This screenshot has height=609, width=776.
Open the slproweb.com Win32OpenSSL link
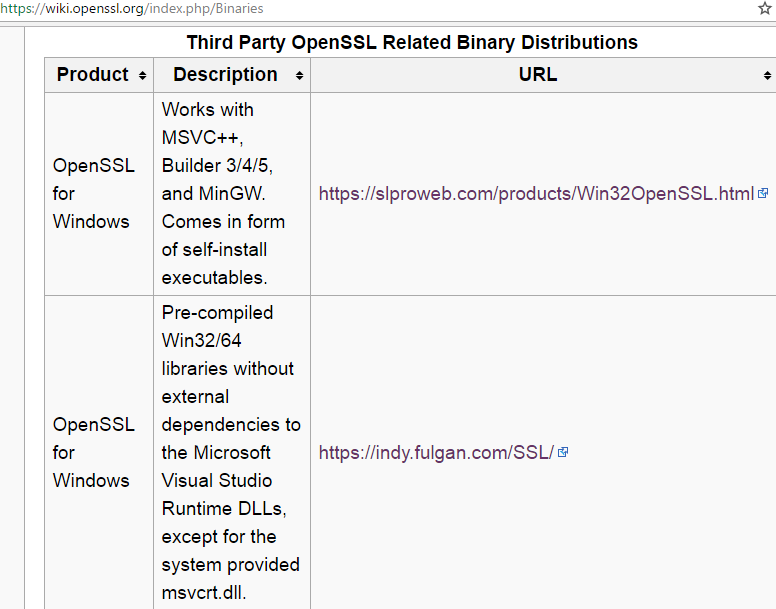pos(536,193)
